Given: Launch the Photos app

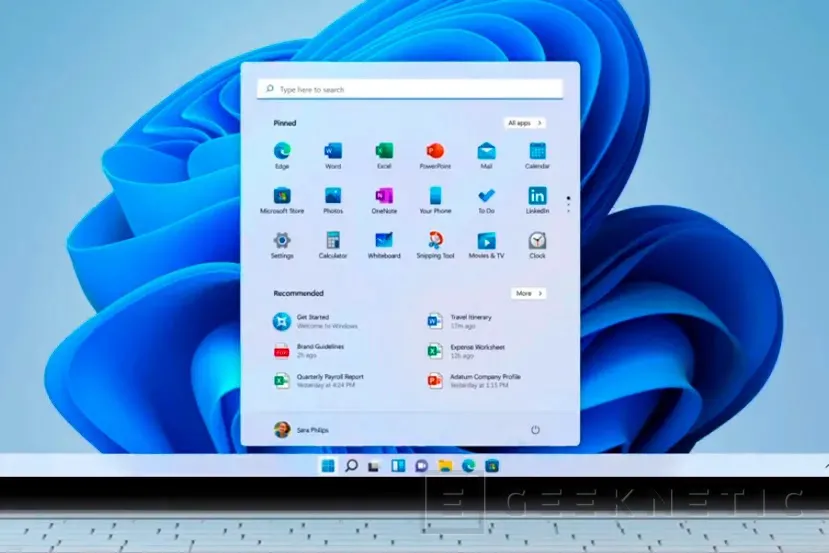Looking at the screenshot, I should 333,200.
